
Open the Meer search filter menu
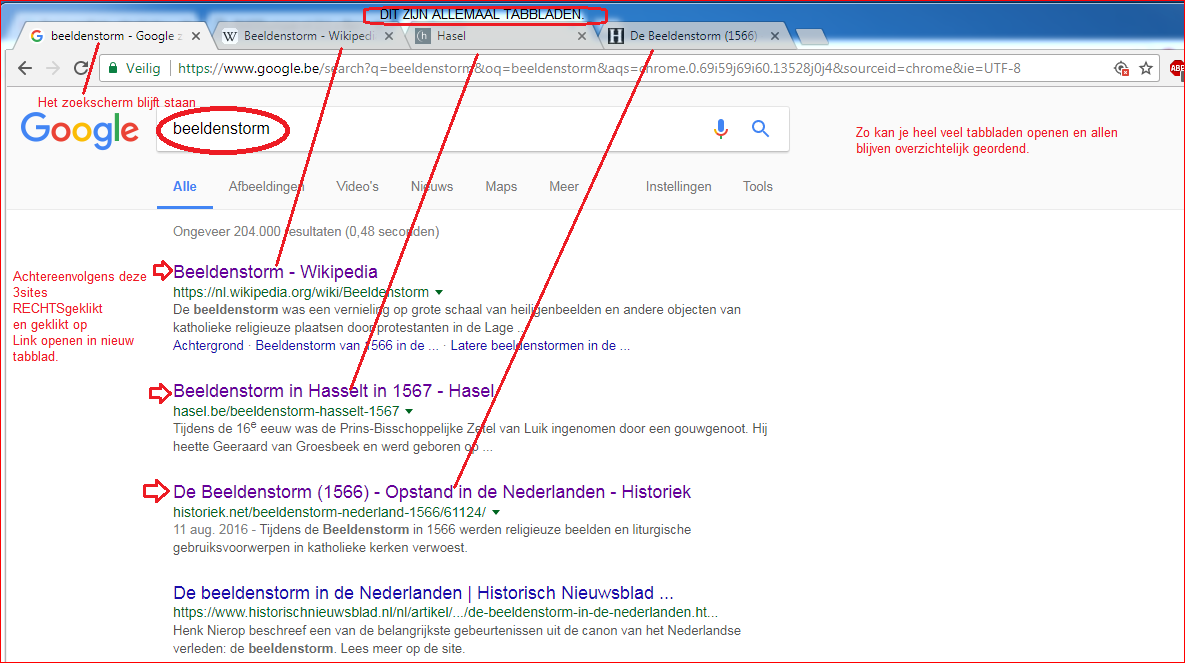[564, 187]
